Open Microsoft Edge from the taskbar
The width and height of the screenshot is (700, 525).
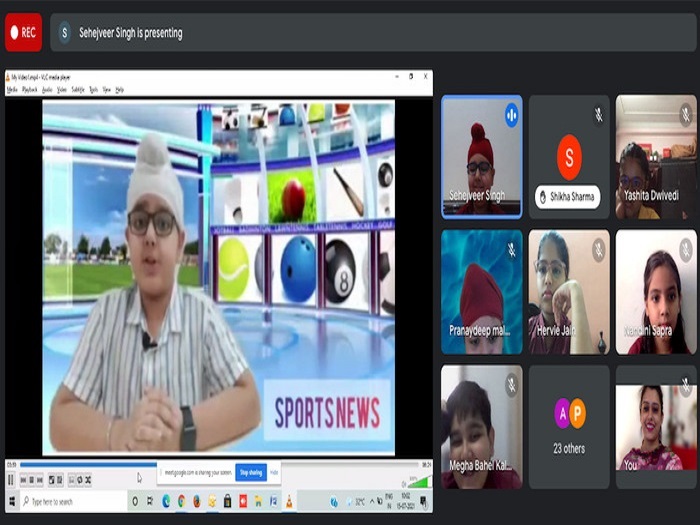pyautogui.click(x=166, y=501)
